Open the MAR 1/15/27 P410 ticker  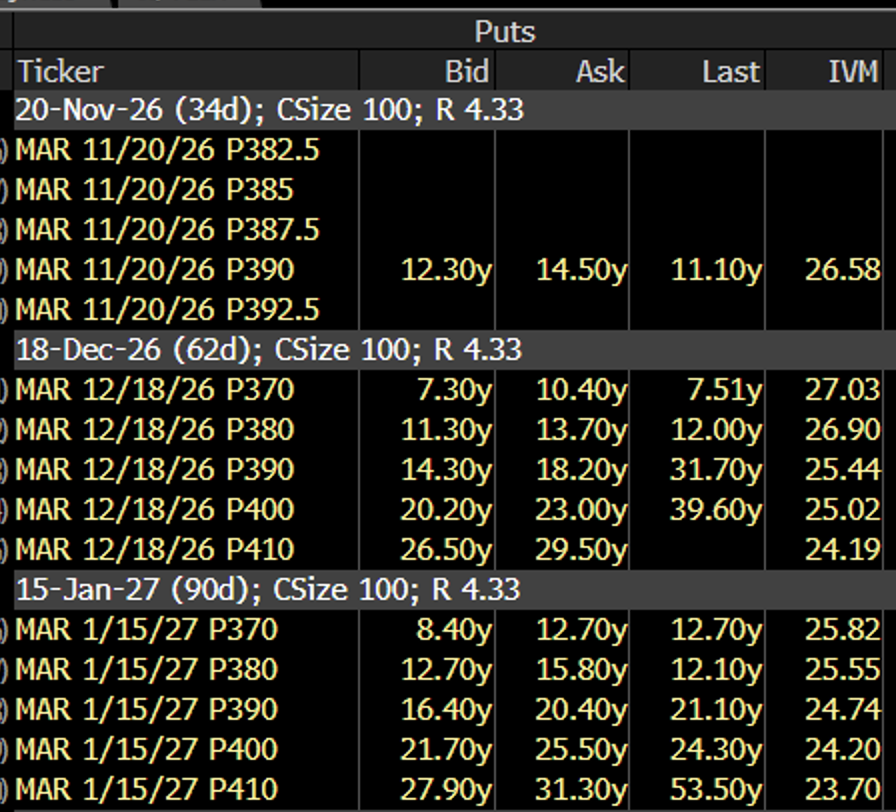(x=147, y=790)
